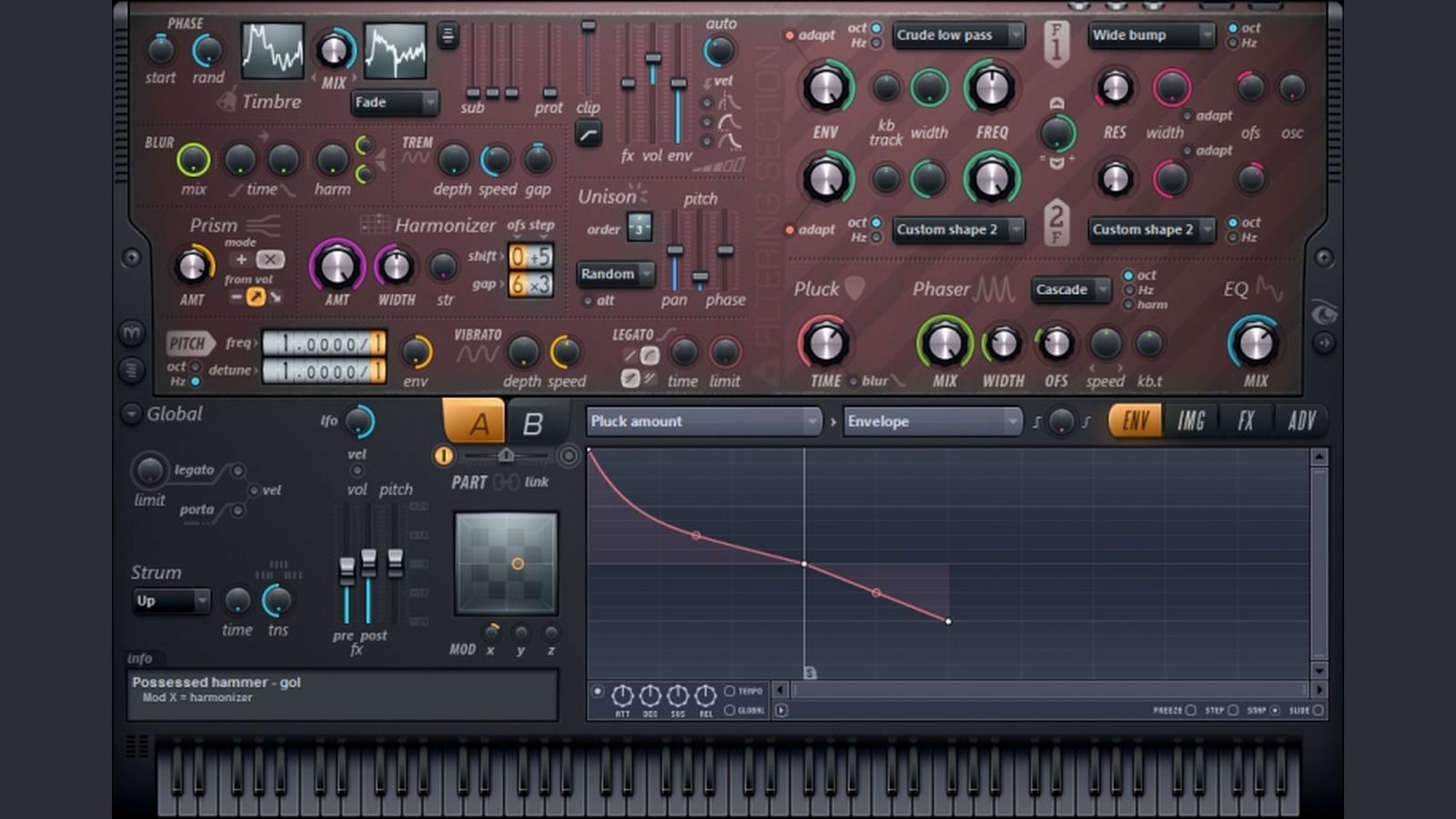Toggle the Unison alt option
The image size is (1456, 819).
click(x=588, y=300)
